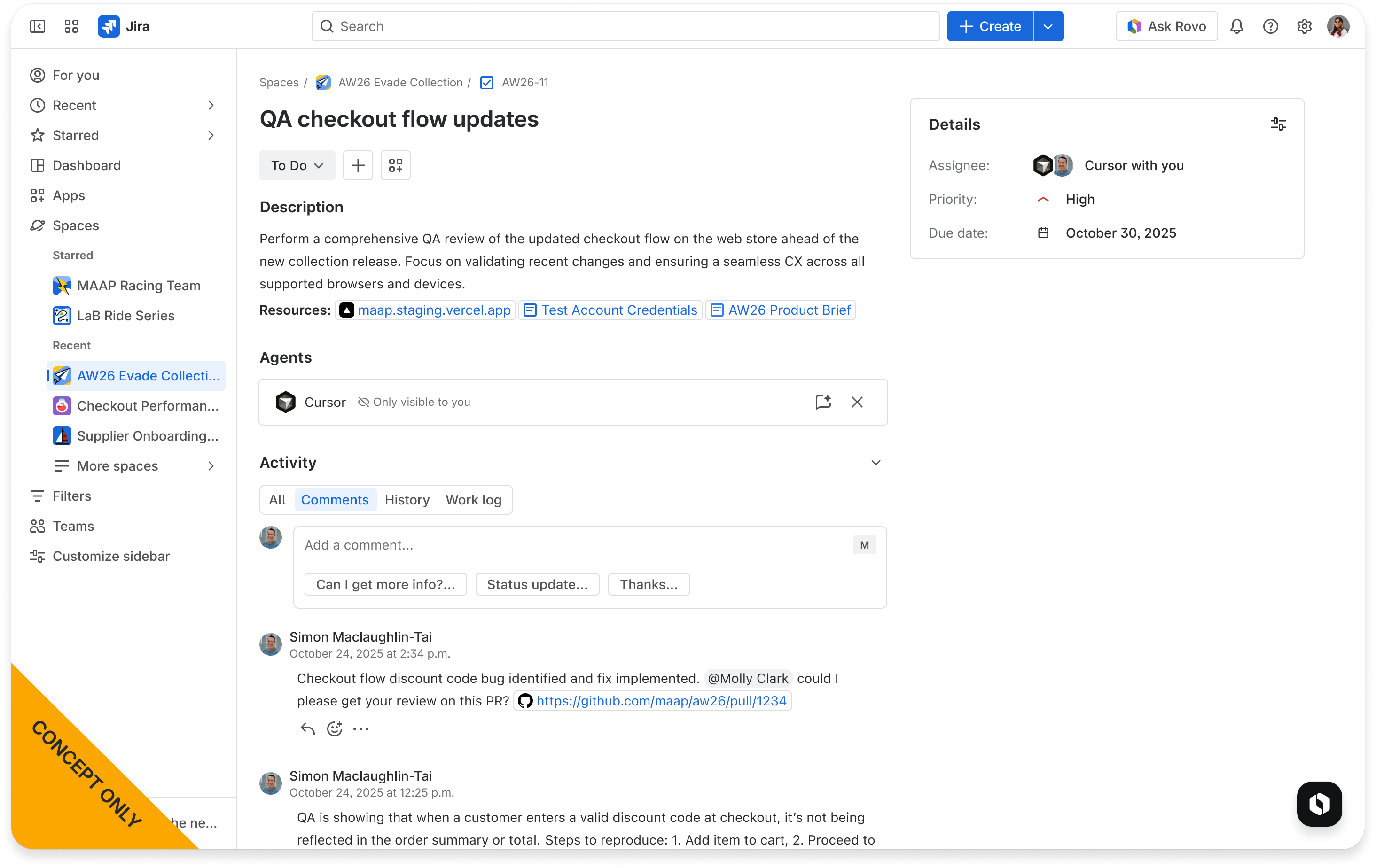Click the assignee avatars in Details
Image resolution: width=1376 pixels, height=868 pixels.
(1053, 166)
